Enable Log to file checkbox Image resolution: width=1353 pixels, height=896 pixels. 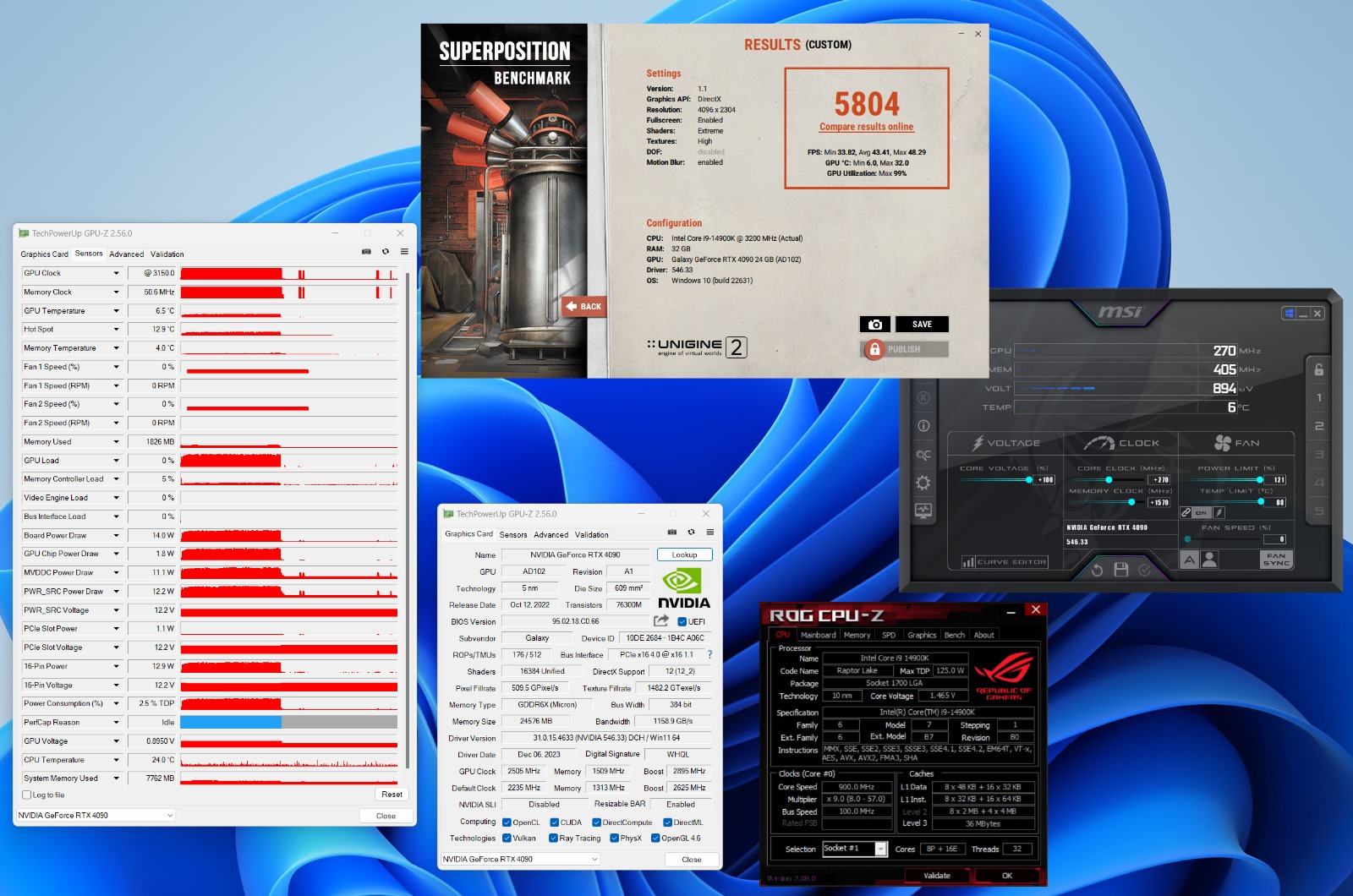26,795
